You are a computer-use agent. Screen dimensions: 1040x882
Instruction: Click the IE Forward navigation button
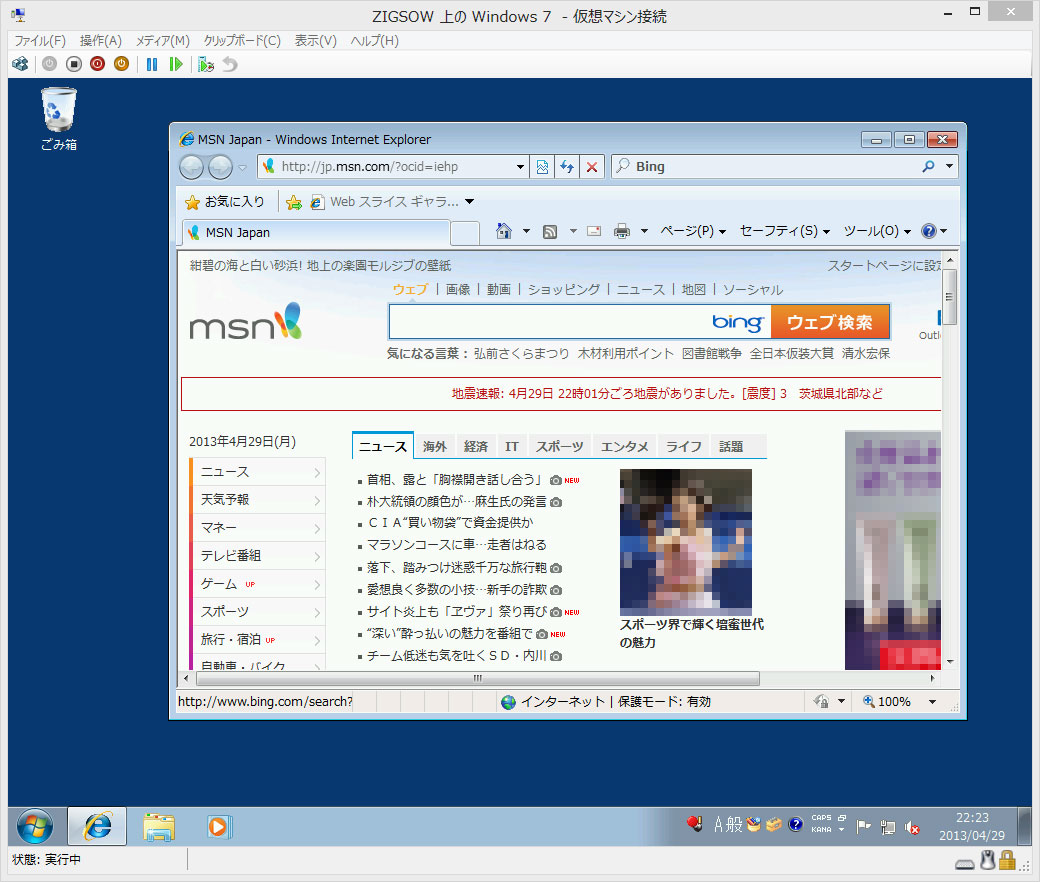220,167
